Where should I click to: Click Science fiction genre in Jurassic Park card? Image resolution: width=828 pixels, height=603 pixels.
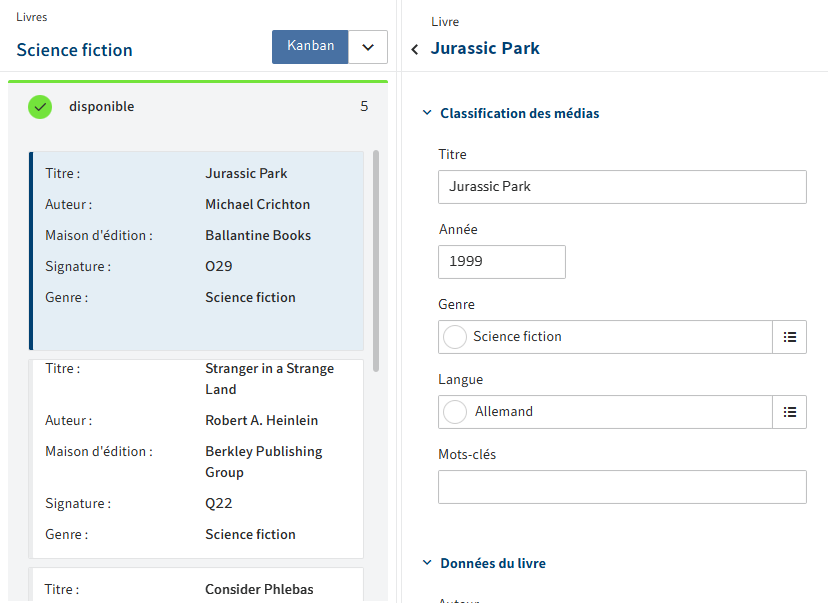tap(250, 297)
